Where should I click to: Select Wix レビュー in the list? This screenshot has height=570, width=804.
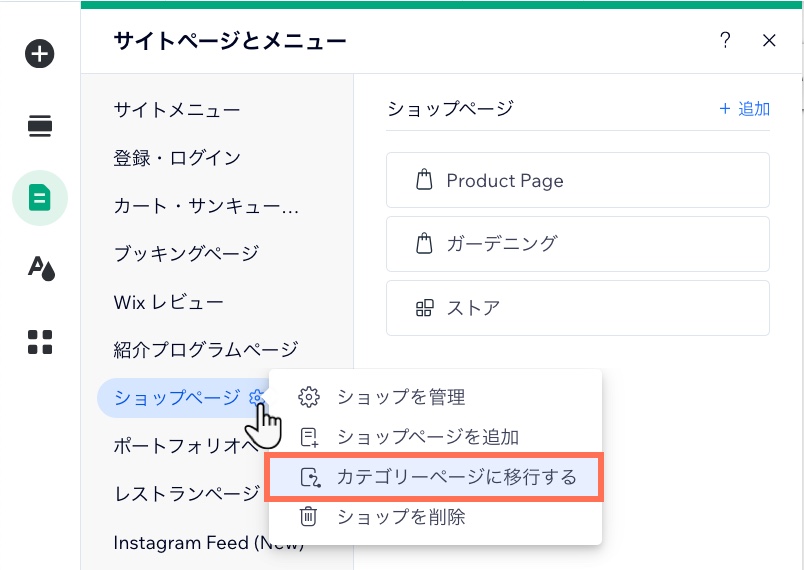[168, 302]
